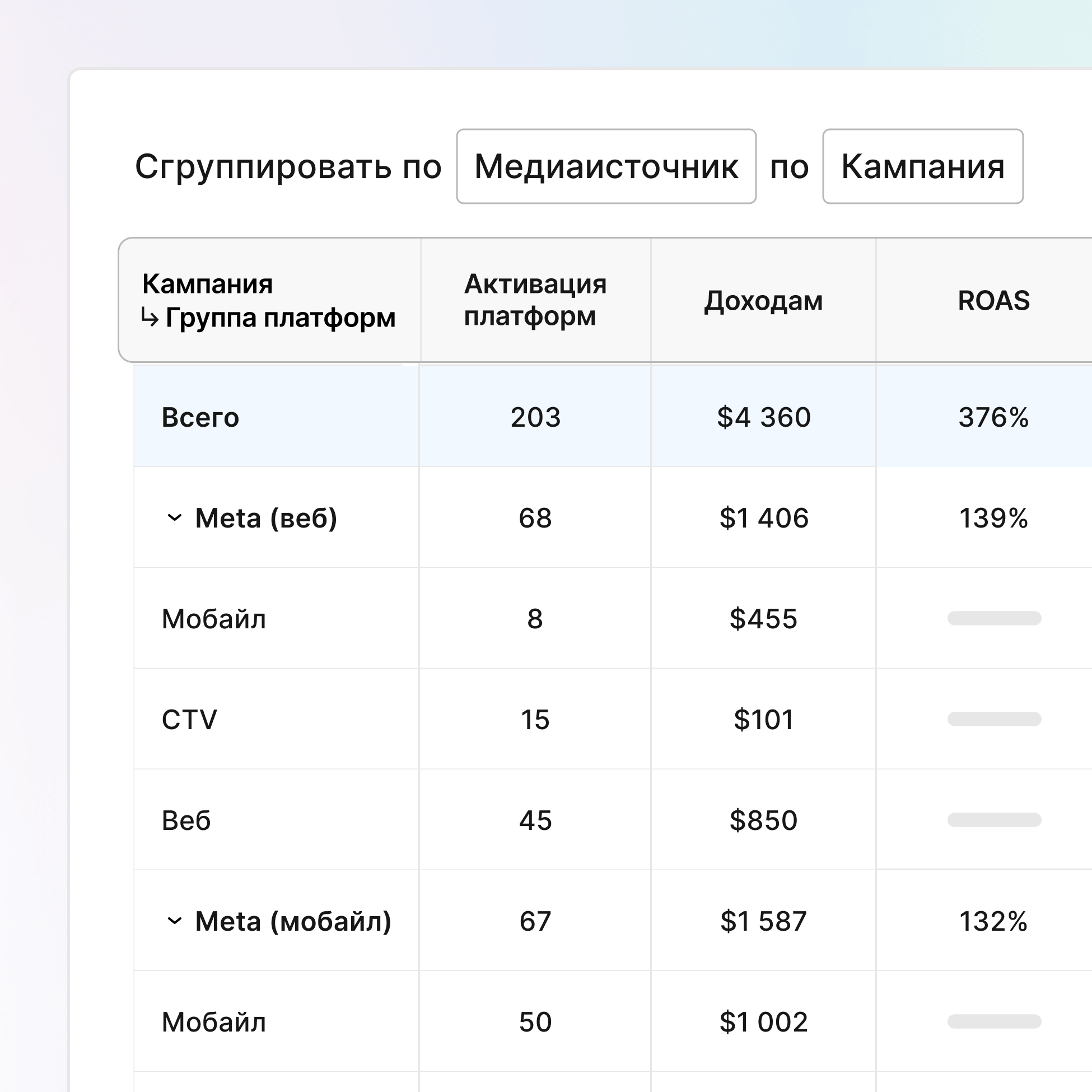1092x1092 pixels.
Task: Click the $4 360 total revenue cell
Action: click(x=764, y=417)
